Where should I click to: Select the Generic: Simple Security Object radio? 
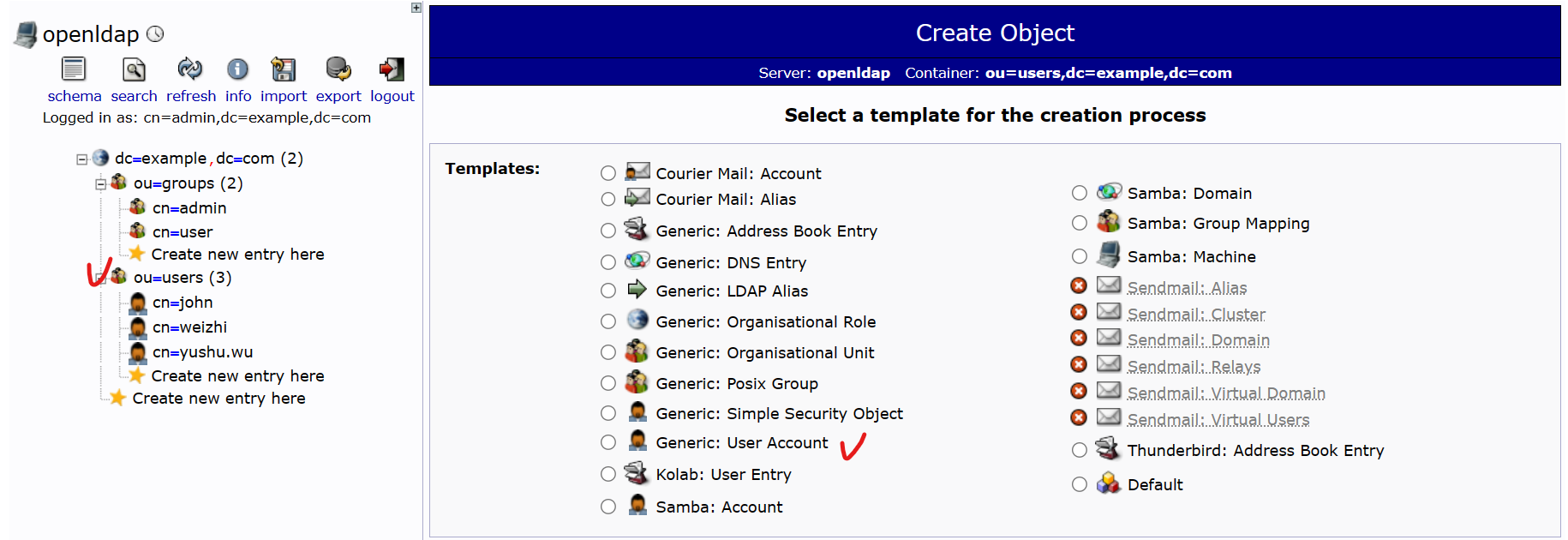click(x=608, y=413)
